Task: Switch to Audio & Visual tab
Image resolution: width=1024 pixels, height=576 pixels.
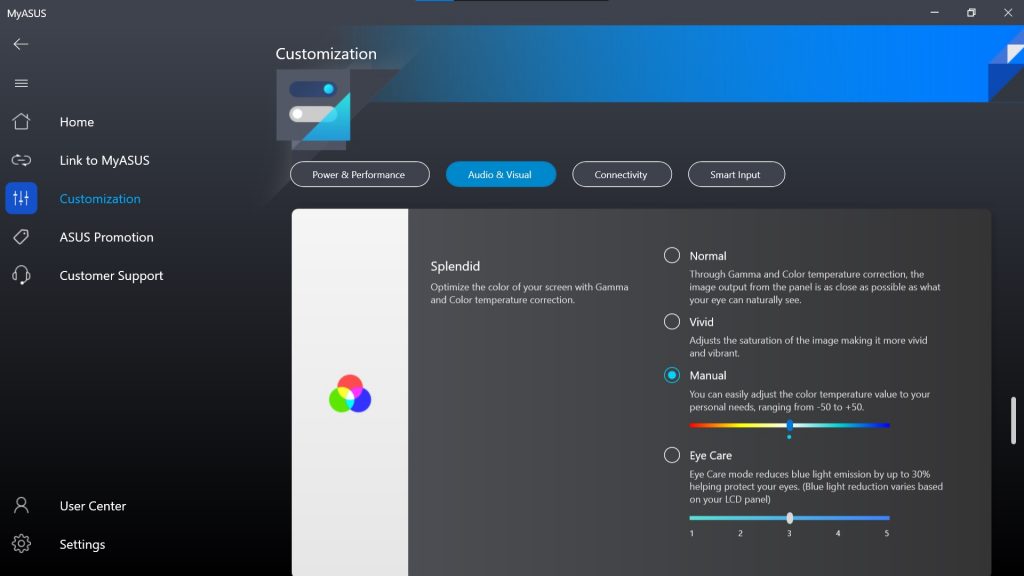Action: click(x=501, y=174)
